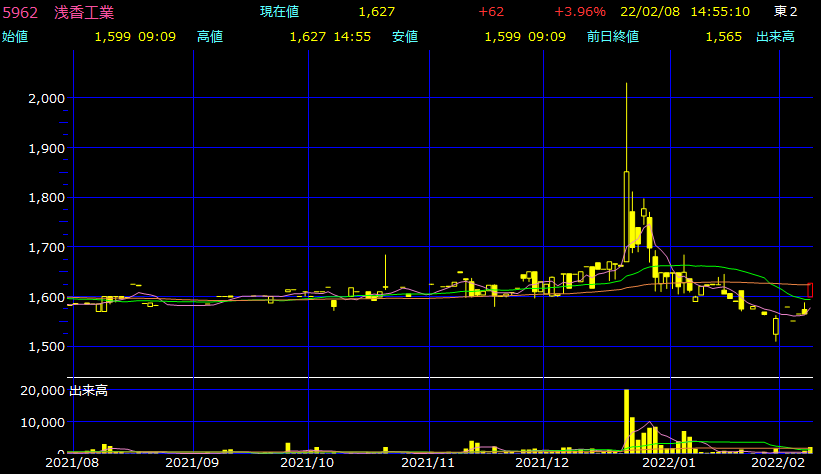This screenshot has height=474, width=821.
Task: Click the 2021/08 date axis label
Action: [x=72, y=464]
